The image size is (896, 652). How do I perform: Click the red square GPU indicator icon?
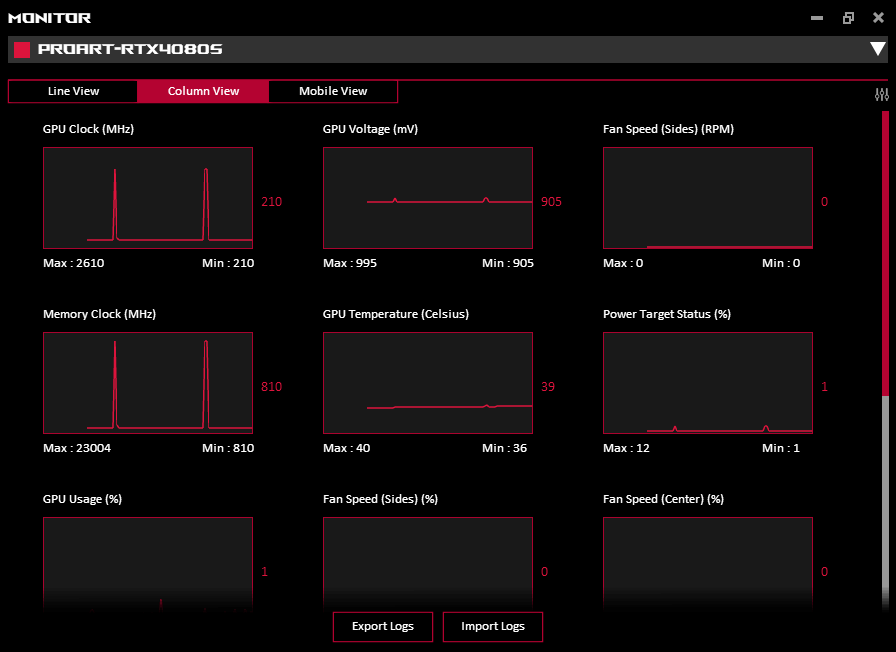[21, 49]
